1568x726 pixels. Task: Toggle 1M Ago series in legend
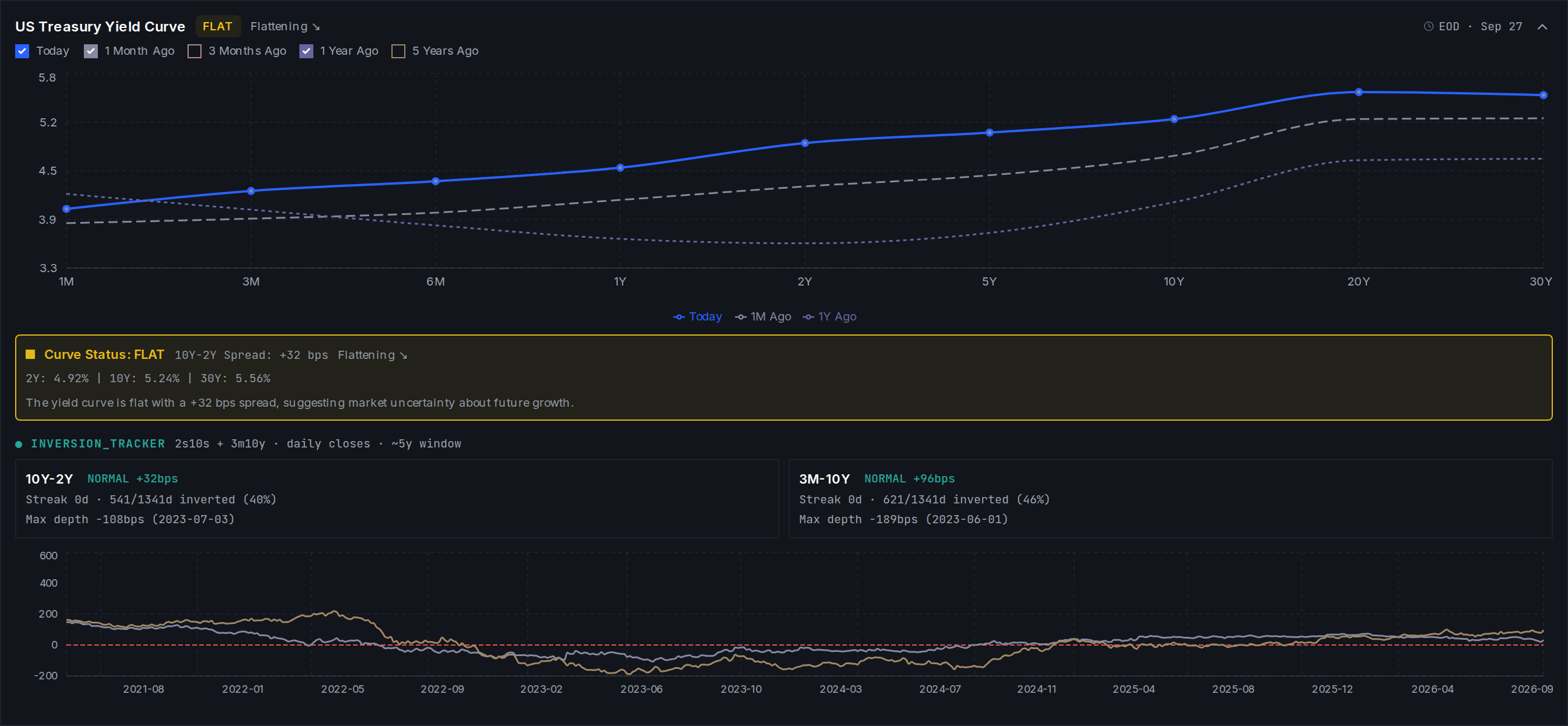(x=762, y=317)
